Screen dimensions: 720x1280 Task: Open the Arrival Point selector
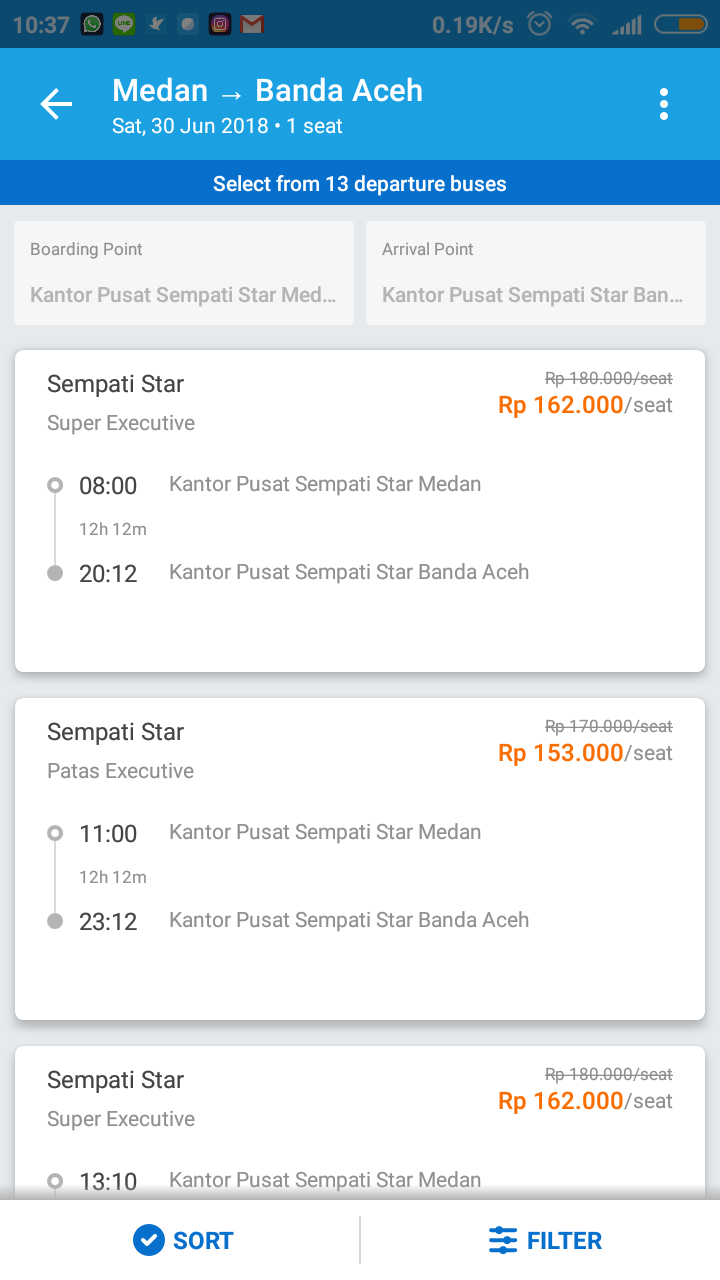(x=536, y=273)
